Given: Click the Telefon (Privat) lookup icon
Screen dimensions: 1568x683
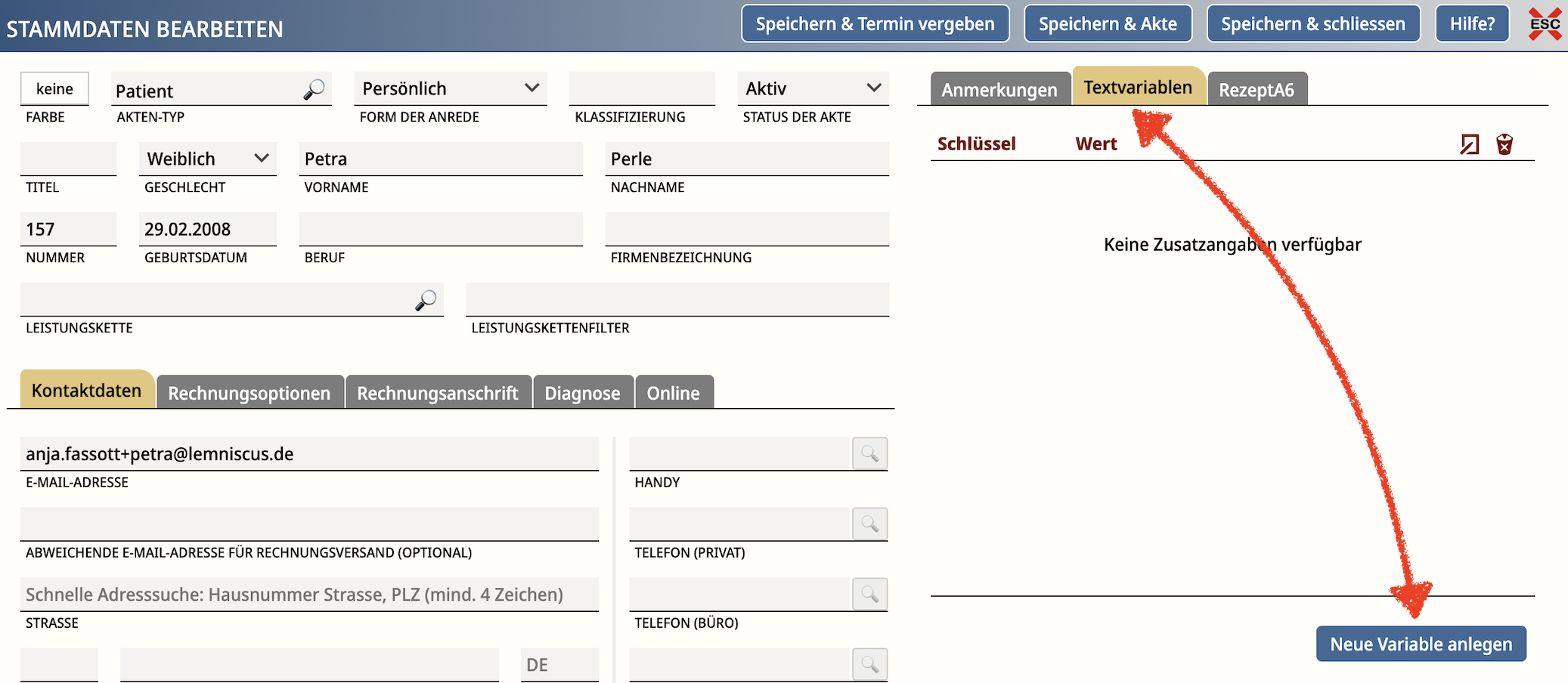Looking at the screenshot, I should 869,524.
